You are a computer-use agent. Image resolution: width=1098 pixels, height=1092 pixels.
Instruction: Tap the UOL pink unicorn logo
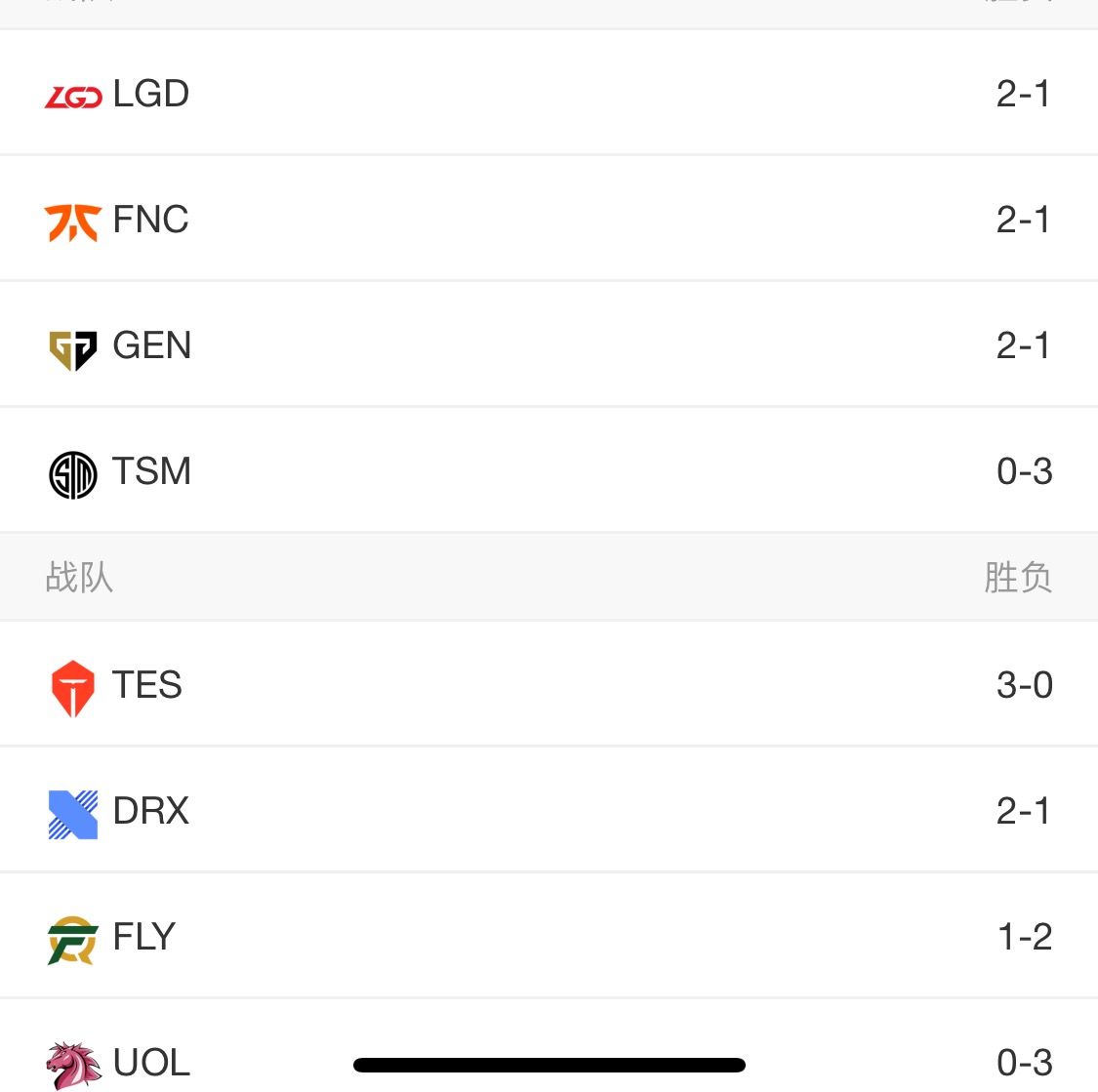pyautogui.click(x=73, y=1066)
